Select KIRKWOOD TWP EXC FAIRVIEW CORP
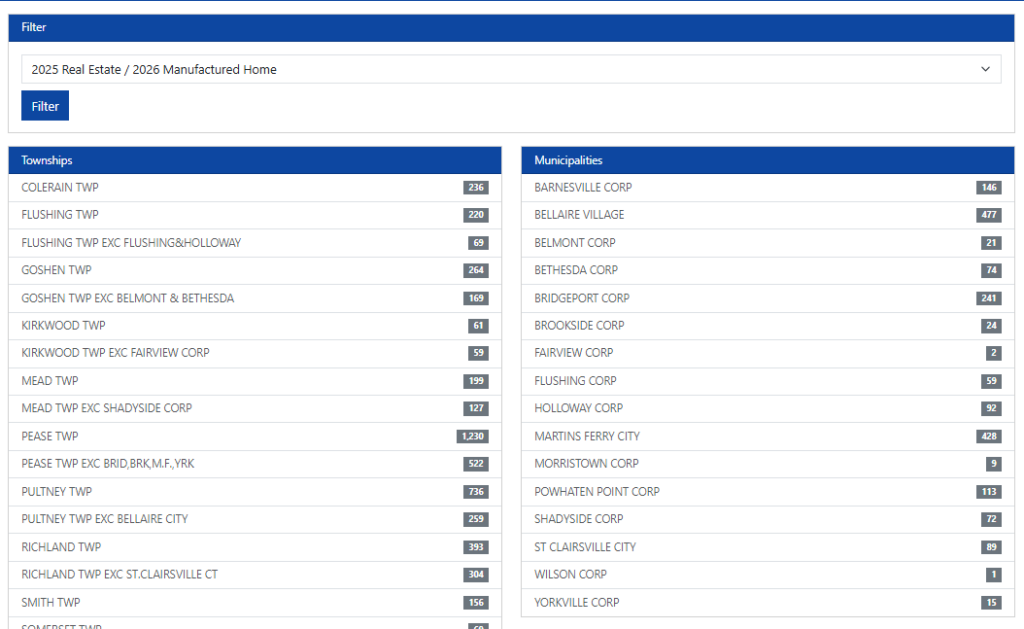This screenshot has width=1024, height=629. tap(115, 353)
